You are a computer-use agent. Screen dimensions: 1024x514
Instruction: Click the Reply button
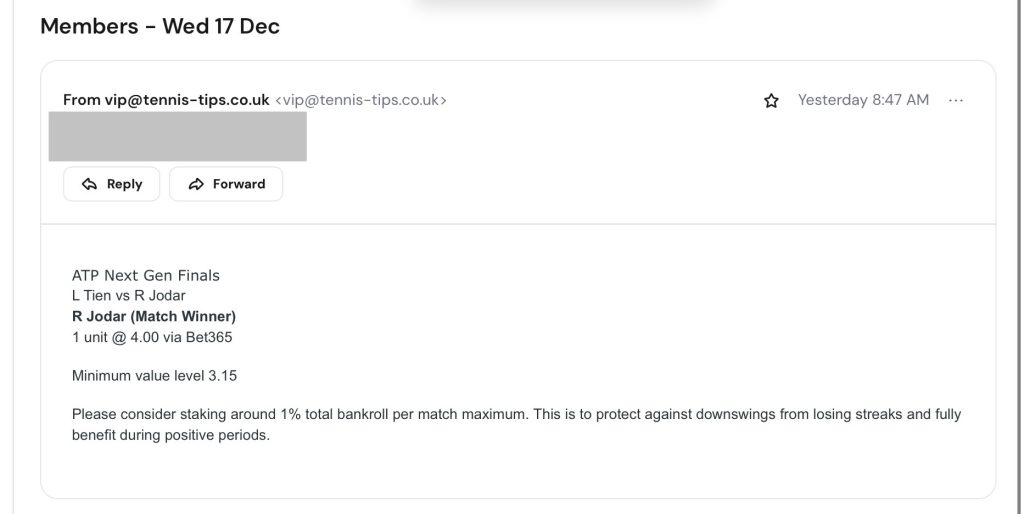(x=111, y=184)
